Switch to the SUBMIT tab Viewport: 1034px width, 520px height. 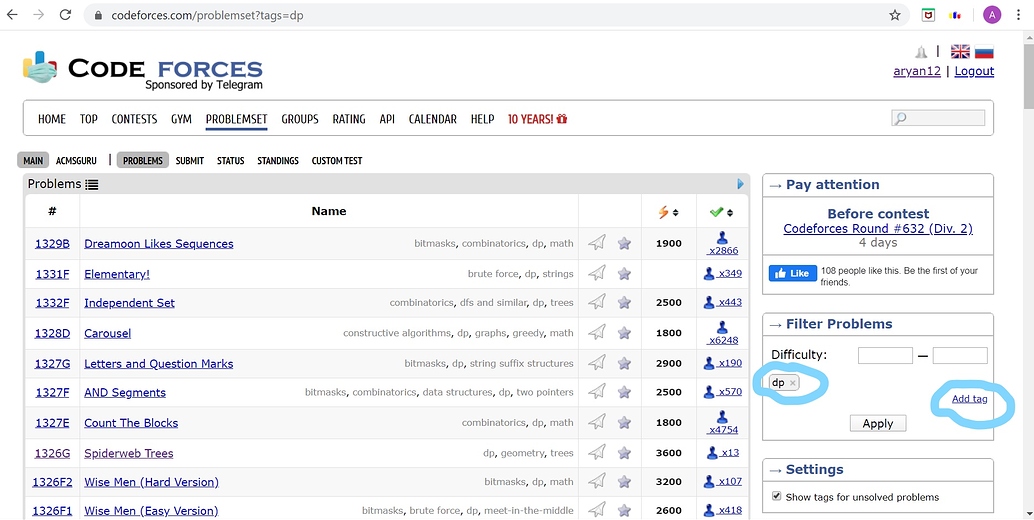(x=189, y=161)
